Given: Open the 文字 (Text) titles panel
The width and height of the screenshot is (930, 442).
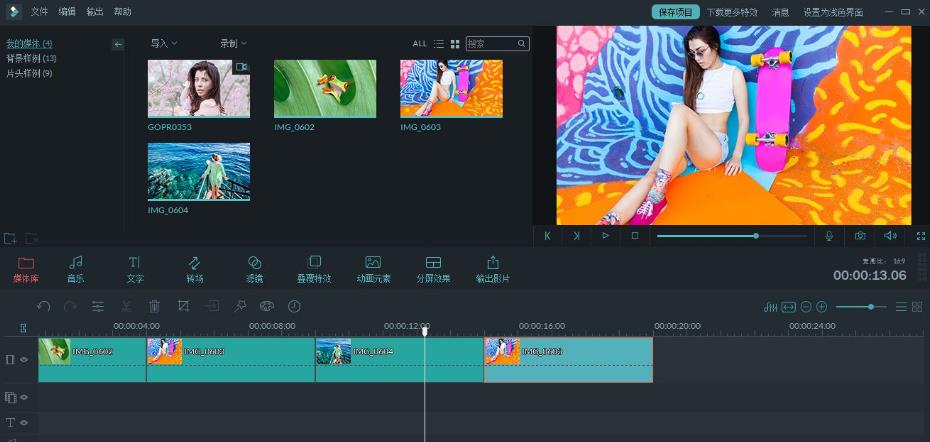Looking at the screenshot, I should (135, 268).
